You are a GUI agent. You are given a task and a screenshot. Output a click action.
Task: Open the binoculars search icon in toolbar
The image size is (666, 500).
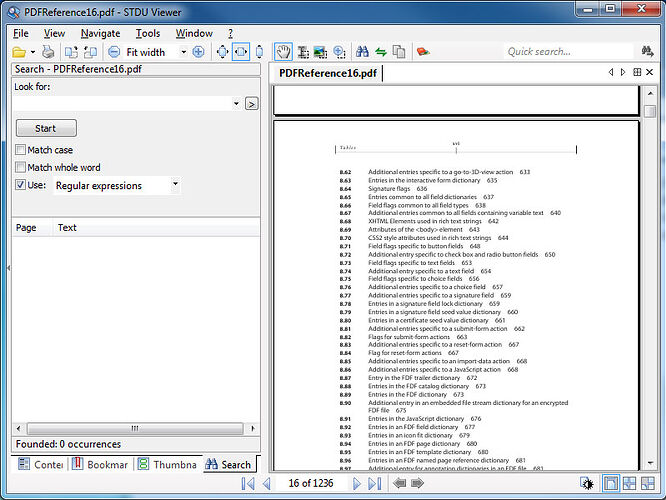(362, 52)
